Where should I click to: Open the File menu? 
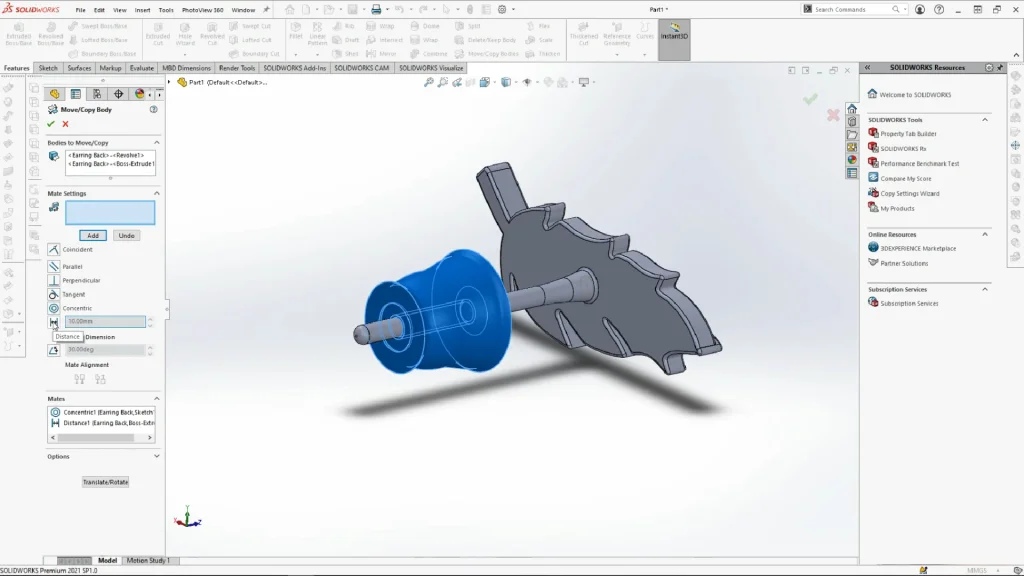[80, 10]
